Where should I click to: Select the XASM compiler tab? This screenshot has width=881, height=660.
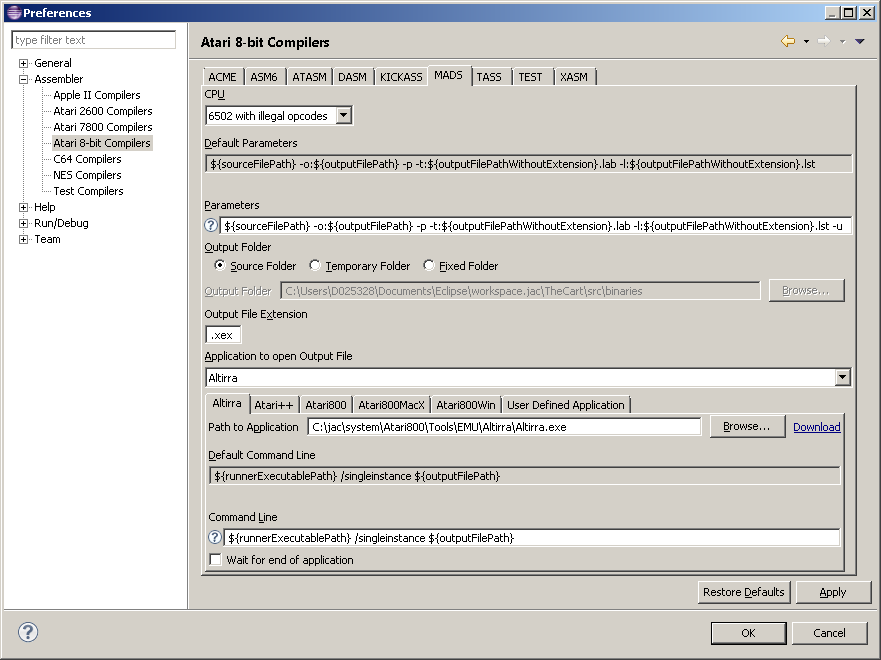(x=574, y=77)
